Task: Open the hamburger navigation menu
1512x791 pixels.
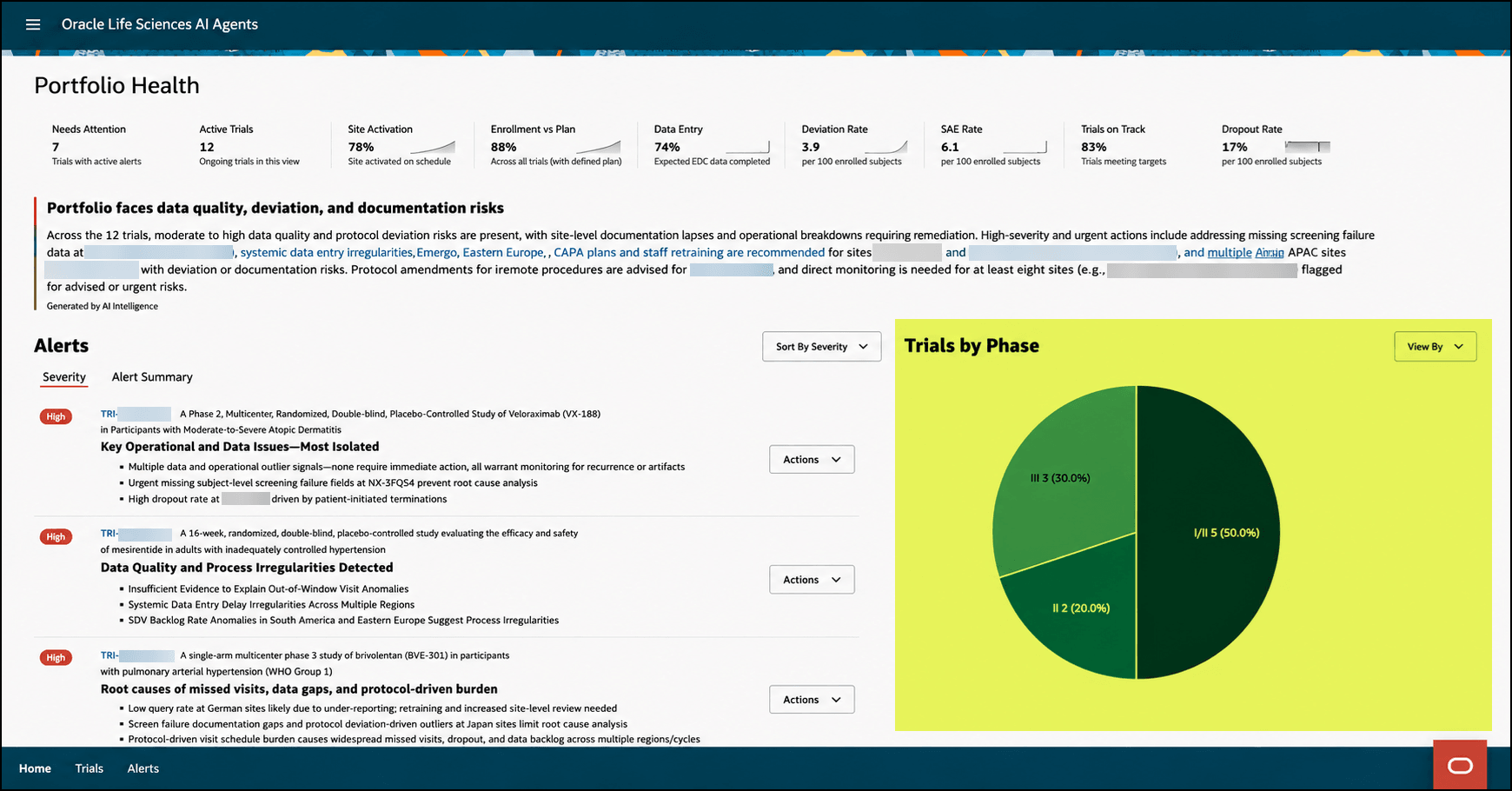Action: pyautogui.click(x=33, y=24)
